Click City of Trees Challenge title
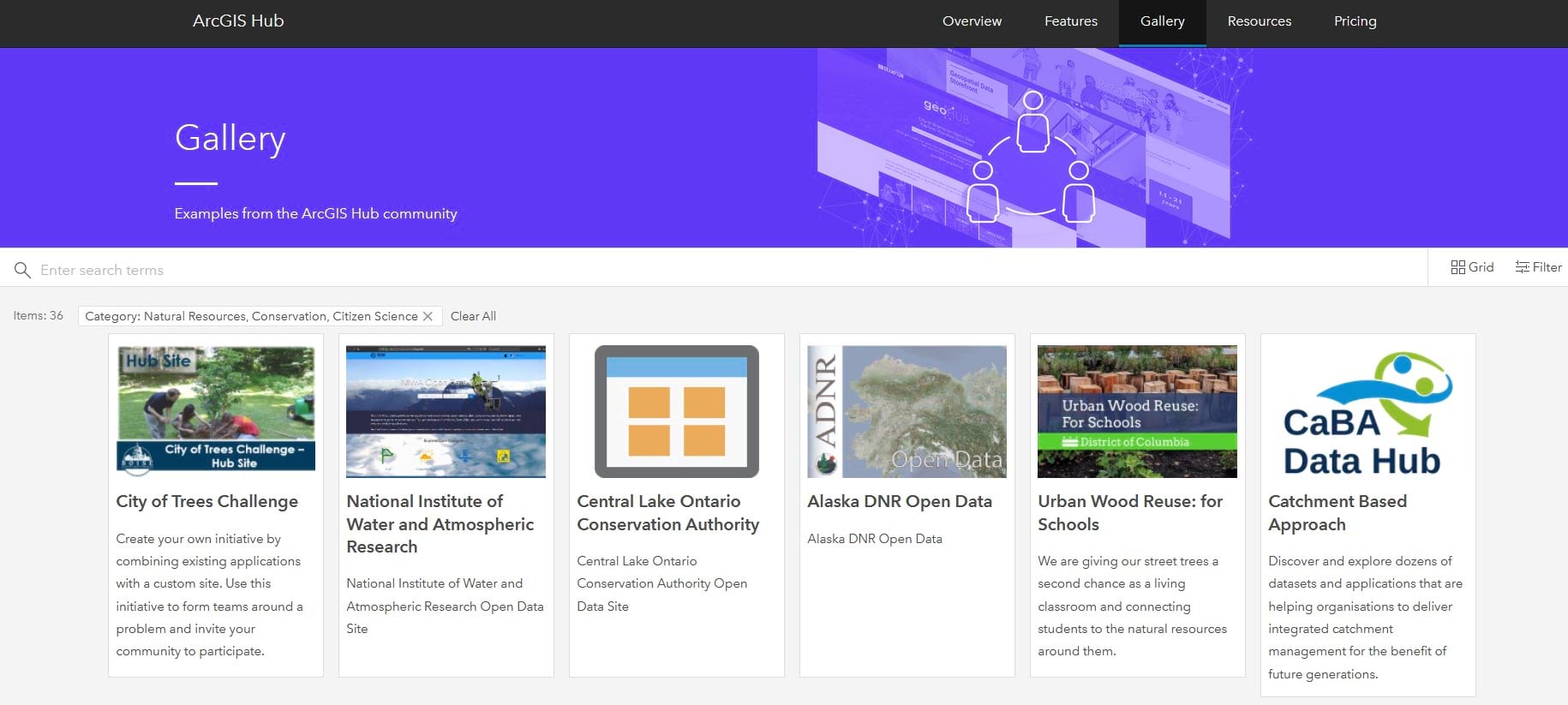 [x=207, y=502]
